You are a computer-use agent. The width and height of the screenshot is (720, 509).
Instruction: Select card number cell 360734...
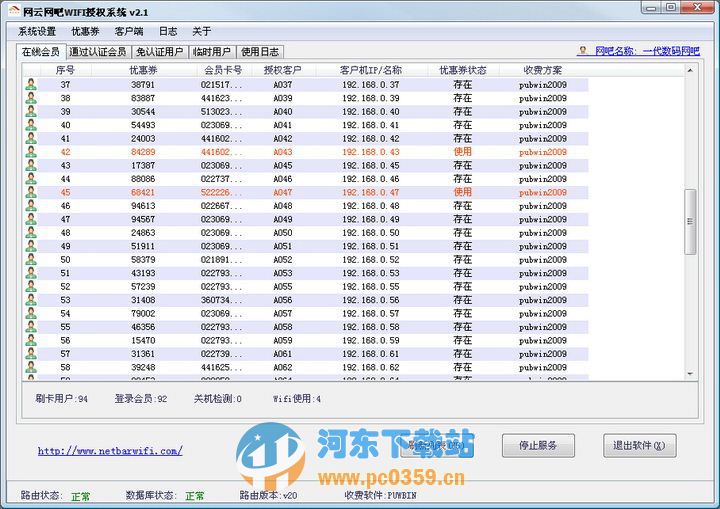[221, 300]
